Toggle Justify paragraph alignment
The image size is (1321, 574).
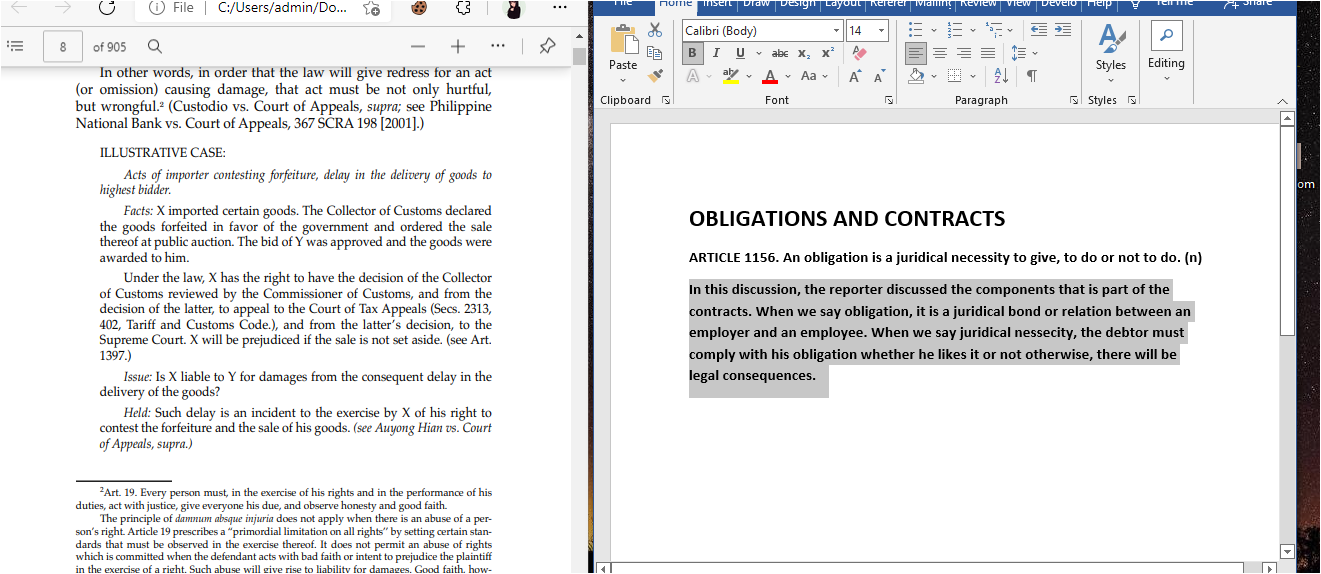click(988, 53)
